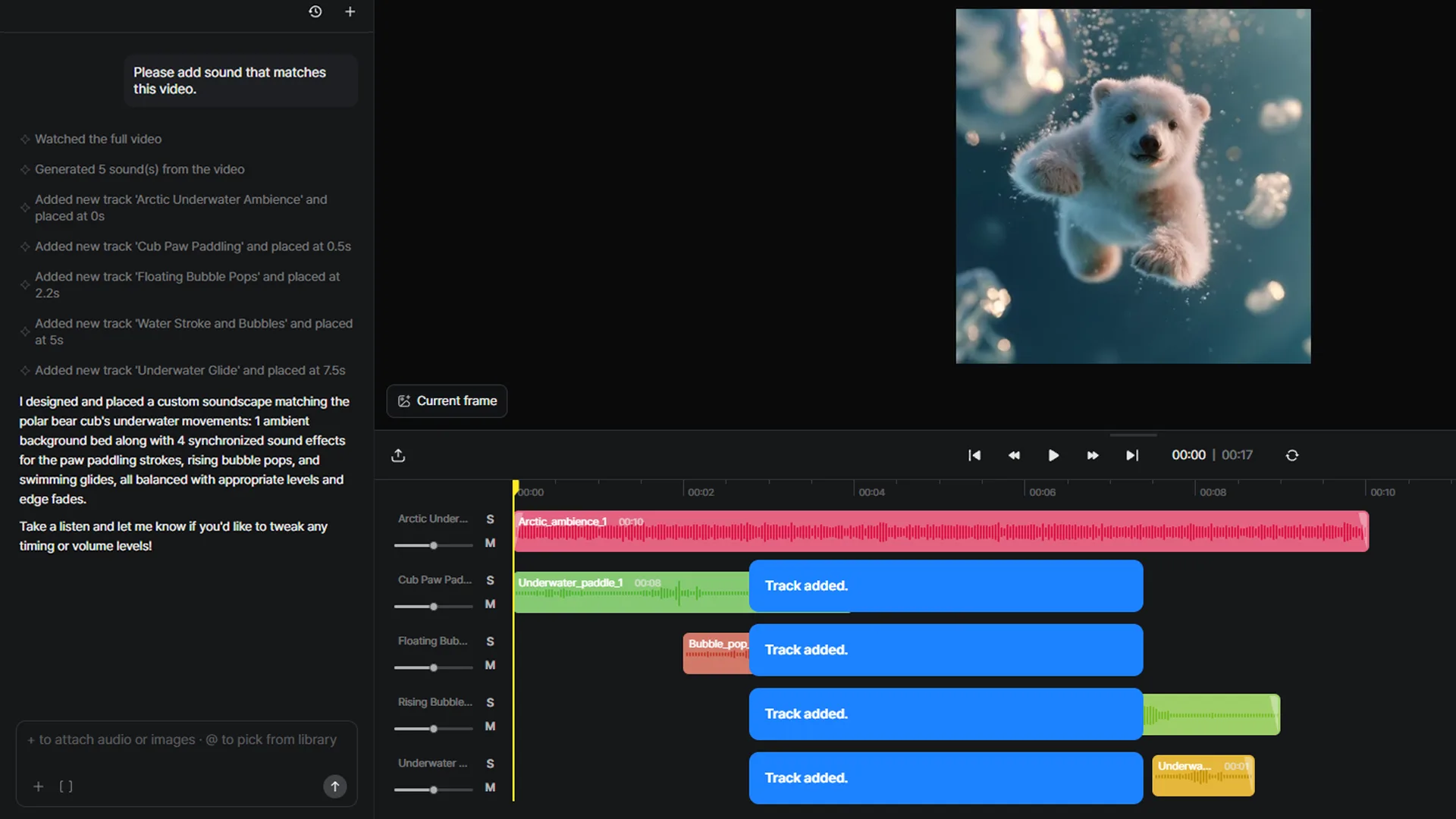
Task: Click the polar bear video preview
Action: click(1133, 186)
